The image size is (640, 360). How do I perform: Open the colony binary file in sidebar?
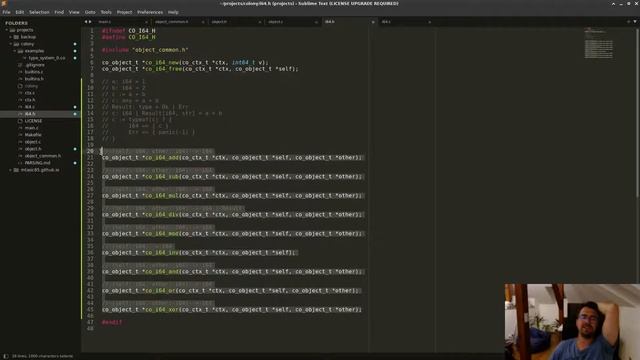click(31, 86)
